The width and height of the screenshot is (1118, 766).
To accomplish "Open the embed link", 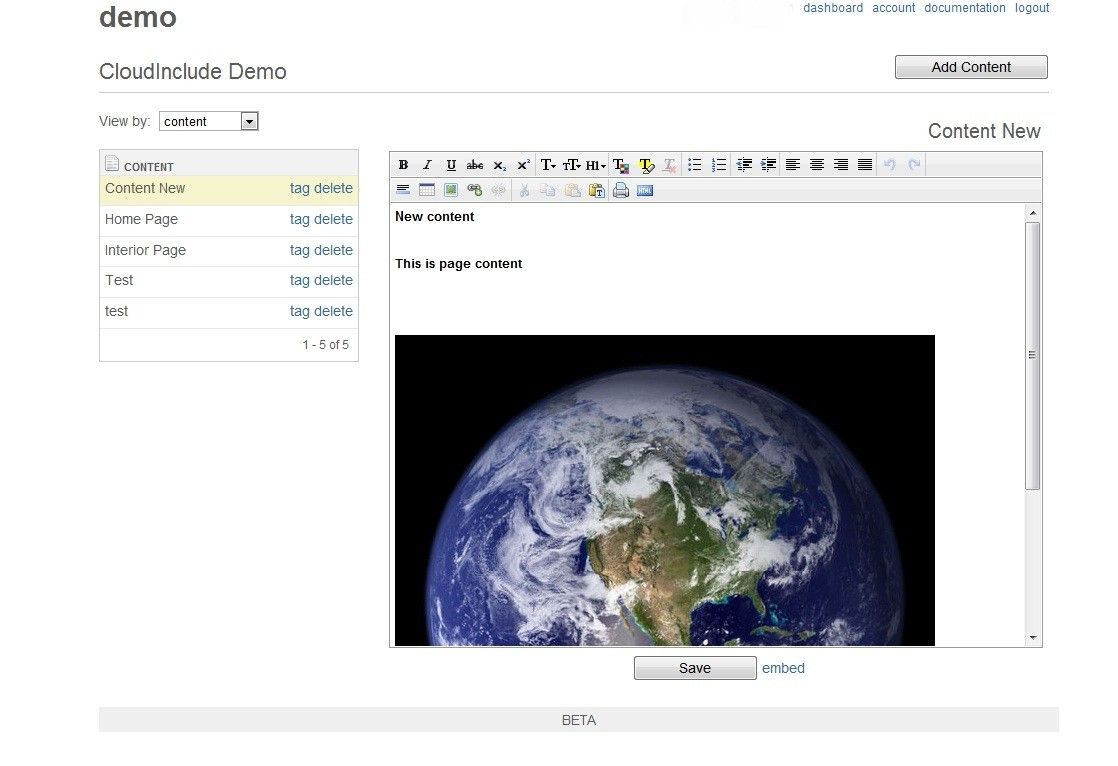I will click(783, 668).
